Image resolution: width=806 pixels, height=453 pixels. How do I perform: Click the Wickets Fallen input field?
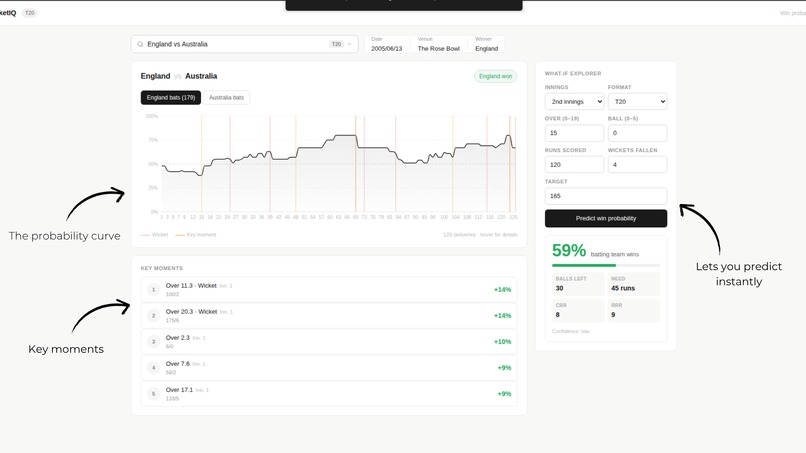pos(637,165)
